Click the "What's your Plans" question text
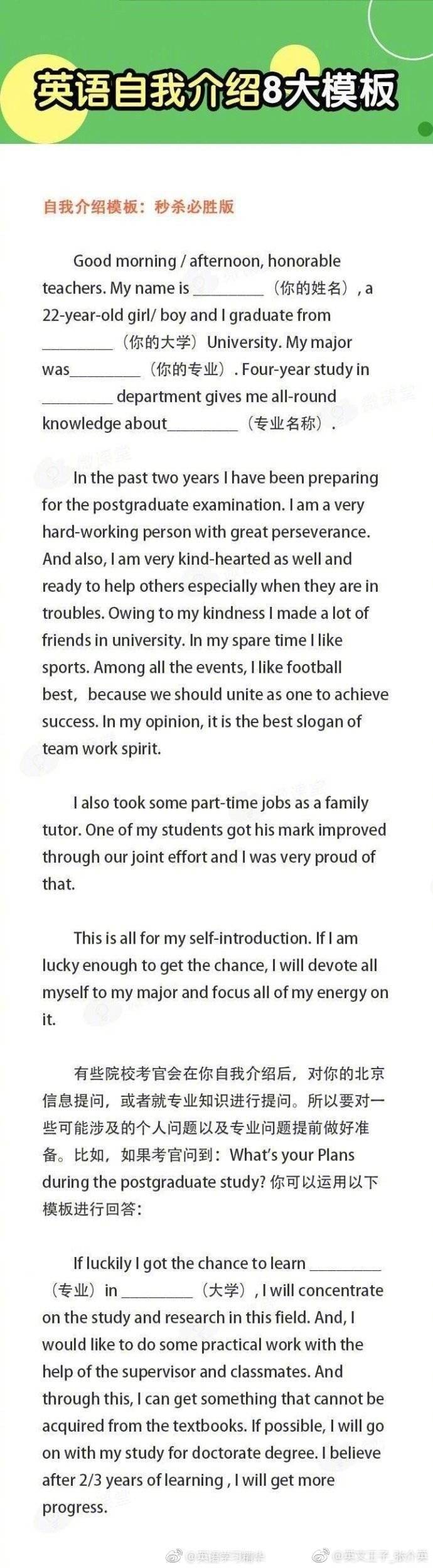 pyautogui.click(x=292, y=1155)
